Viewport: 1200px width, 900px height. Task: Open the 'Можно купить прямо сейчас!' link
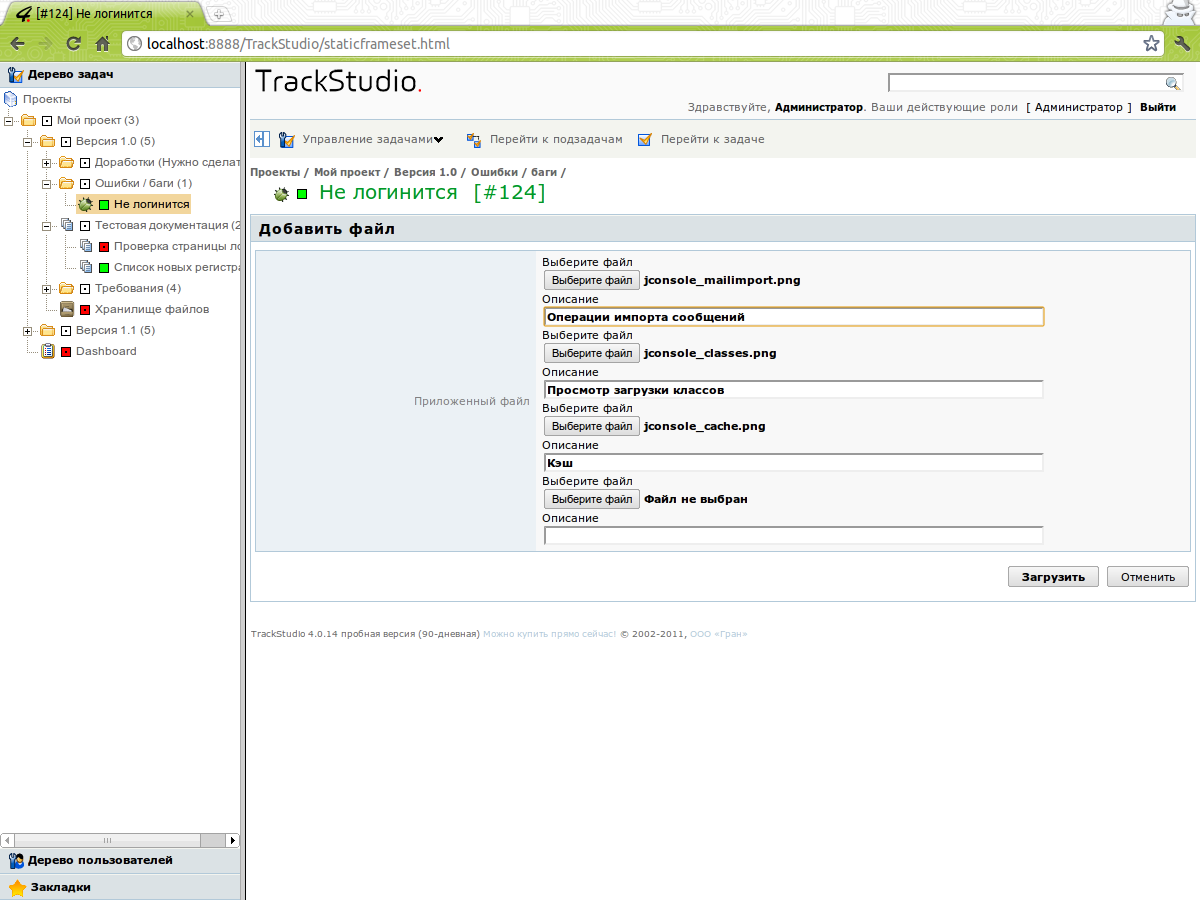tap(549, 634)
